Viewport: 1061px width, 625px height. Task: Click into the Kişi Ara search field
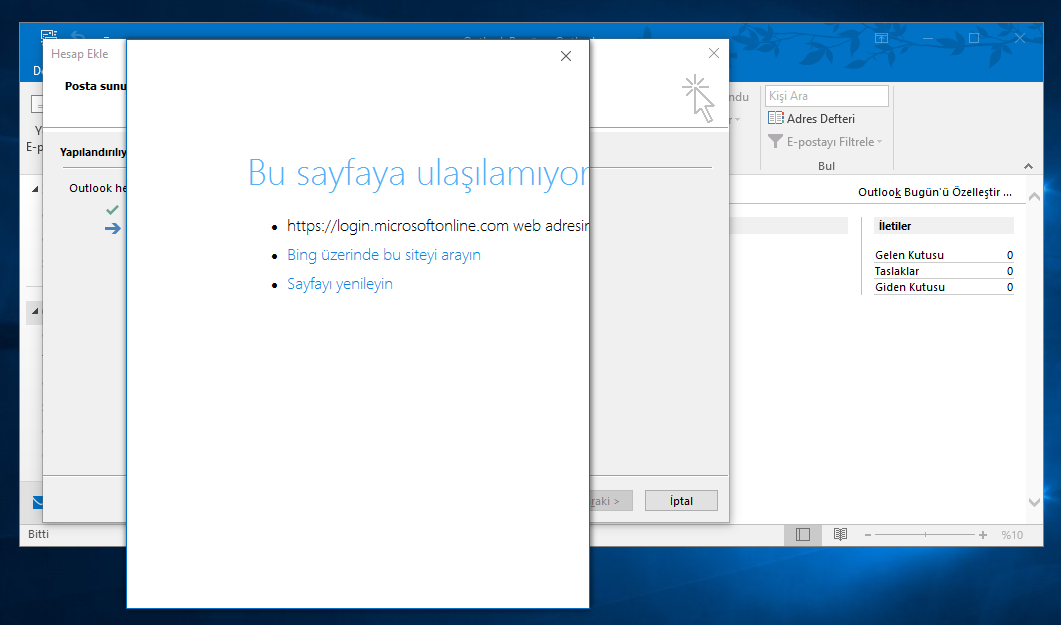(826, 96)
